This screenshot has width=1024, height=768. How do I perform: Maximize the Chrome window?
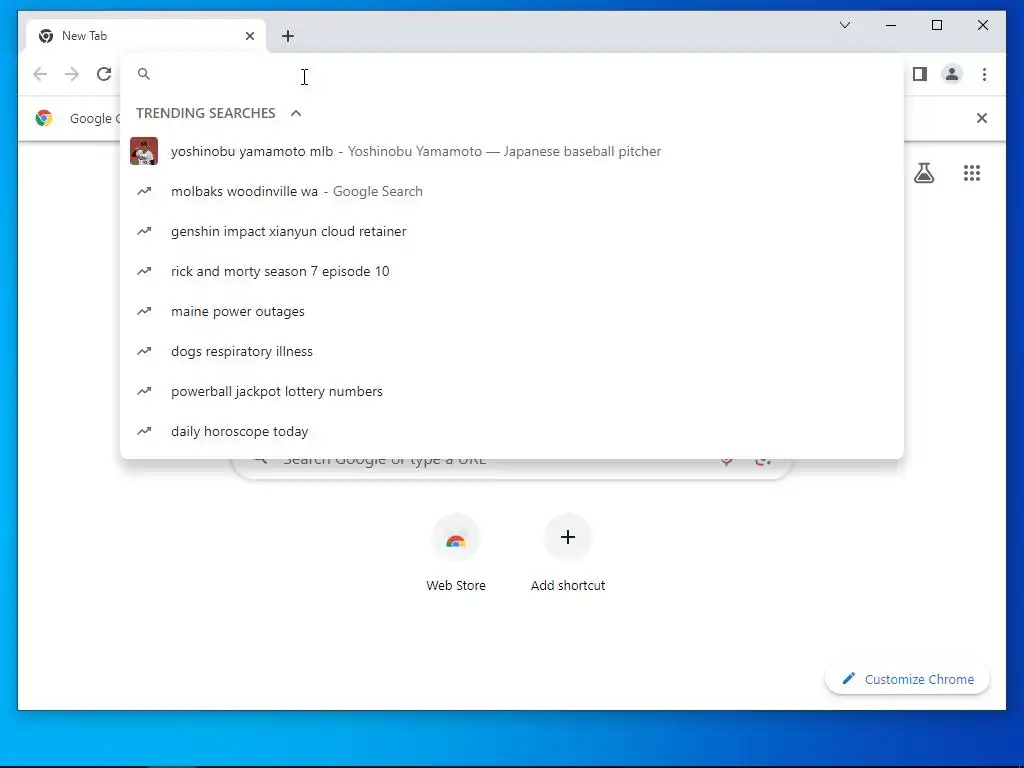[936, 25]
